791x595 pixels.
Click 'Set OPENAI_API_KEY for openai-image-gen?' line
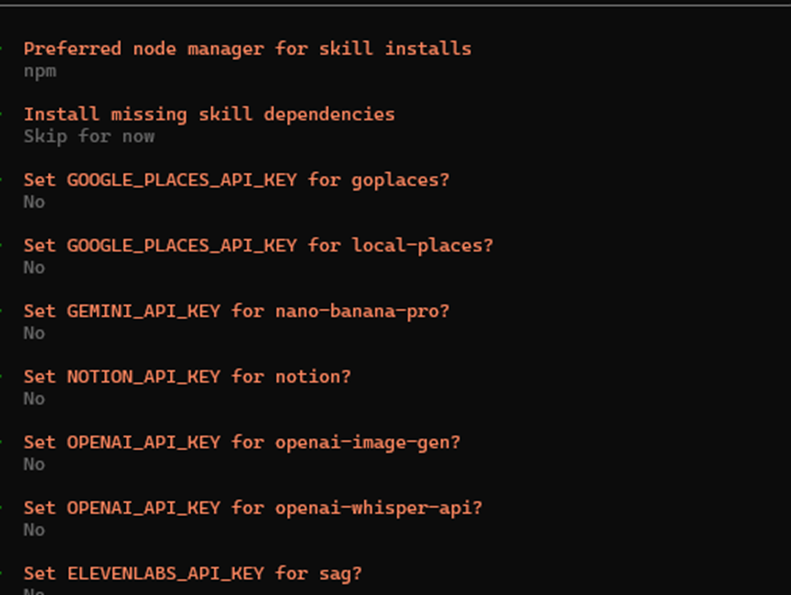242,443
